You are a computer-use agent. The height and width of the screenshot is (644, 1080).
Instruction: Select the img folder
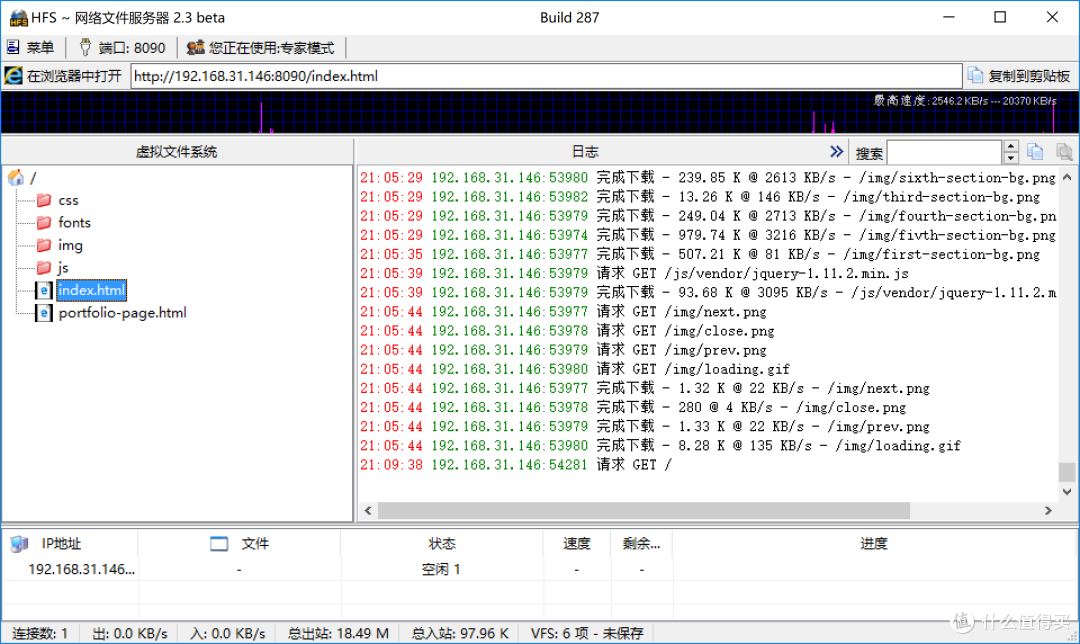coord(70,245)
